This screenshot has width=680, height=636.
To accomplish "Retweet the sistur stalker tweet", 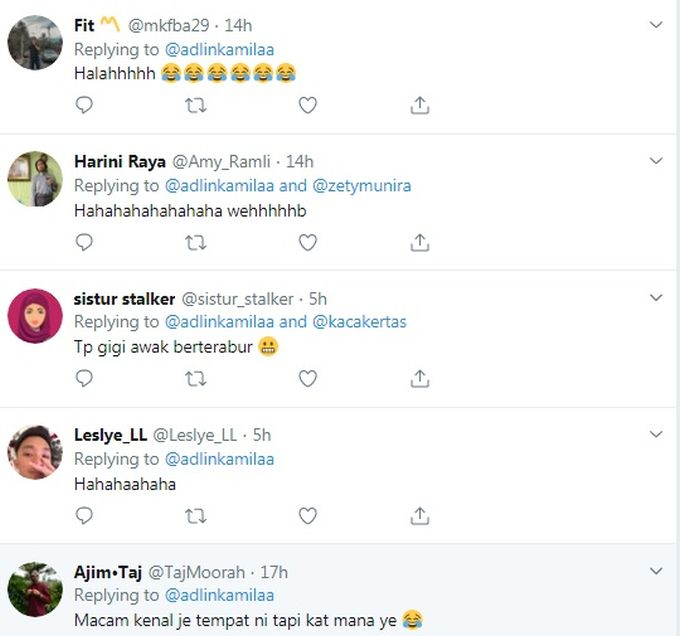I will [197, 378].
